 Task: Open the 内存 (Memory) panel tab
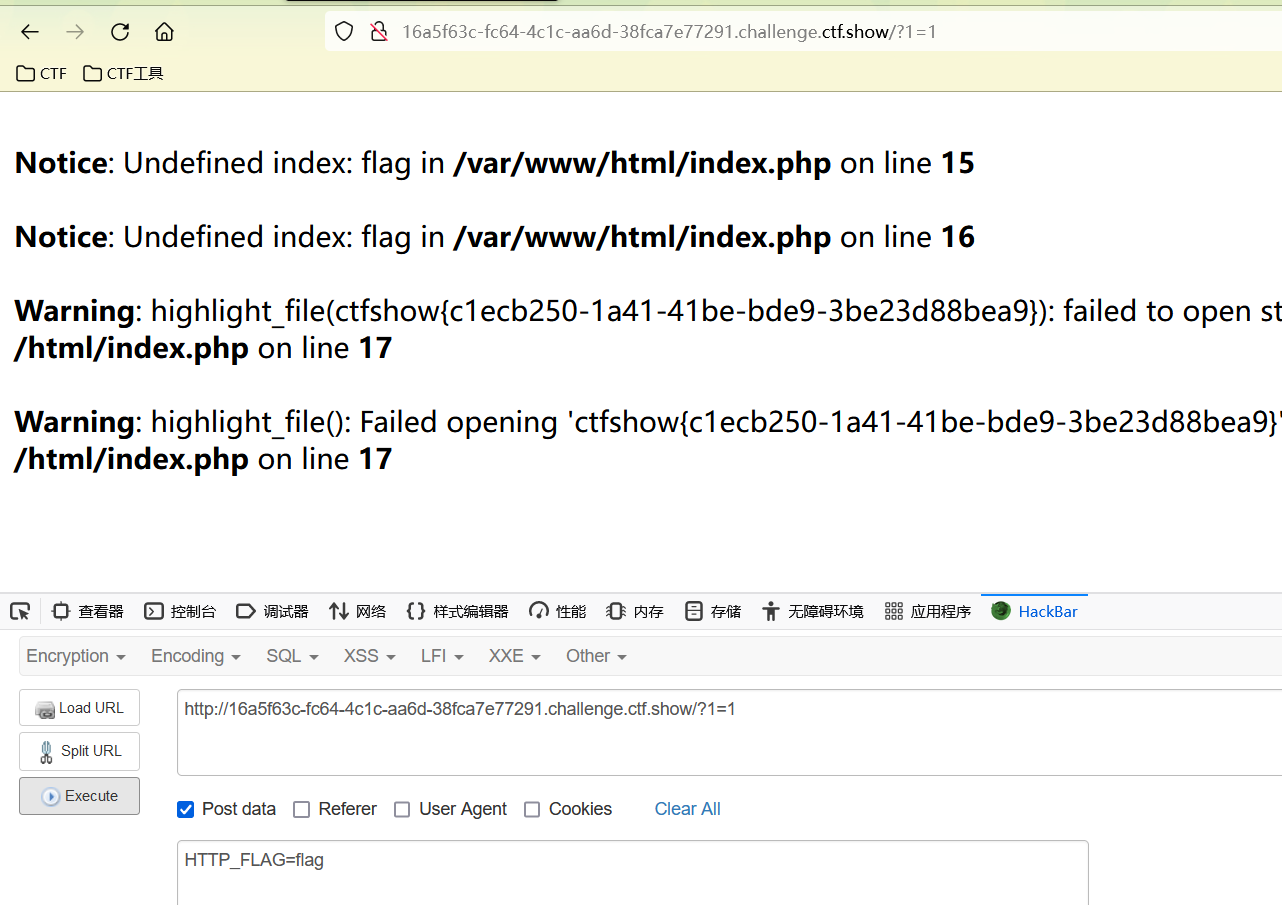pos(634,611)
